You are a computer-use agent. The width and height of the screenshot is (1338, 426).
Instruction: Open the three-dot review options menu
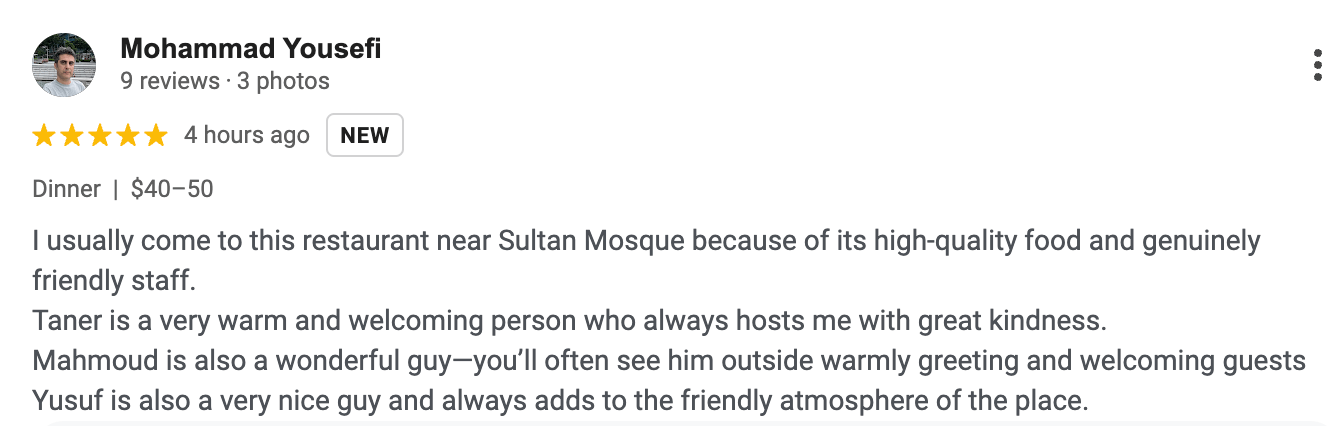tap(1318, 65)
